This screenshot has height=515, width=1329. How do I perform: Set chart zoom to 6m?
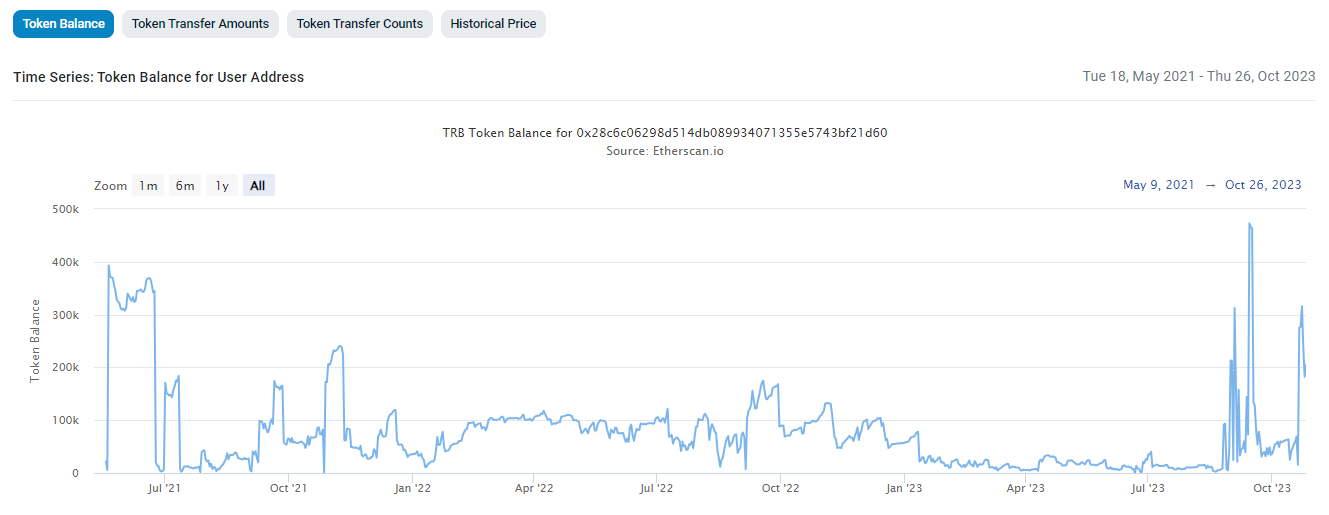coord(185,186)
